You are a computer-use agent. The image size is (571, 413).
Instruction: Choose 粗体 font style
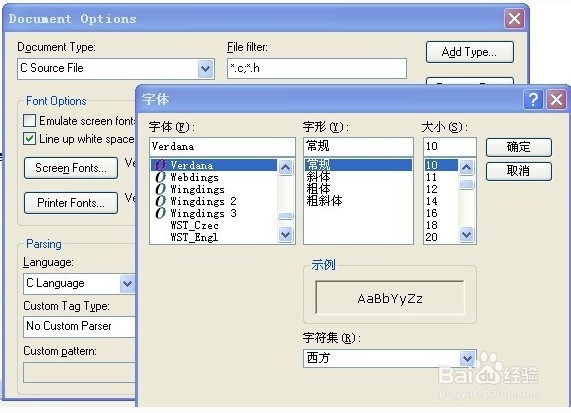(358, 189)
